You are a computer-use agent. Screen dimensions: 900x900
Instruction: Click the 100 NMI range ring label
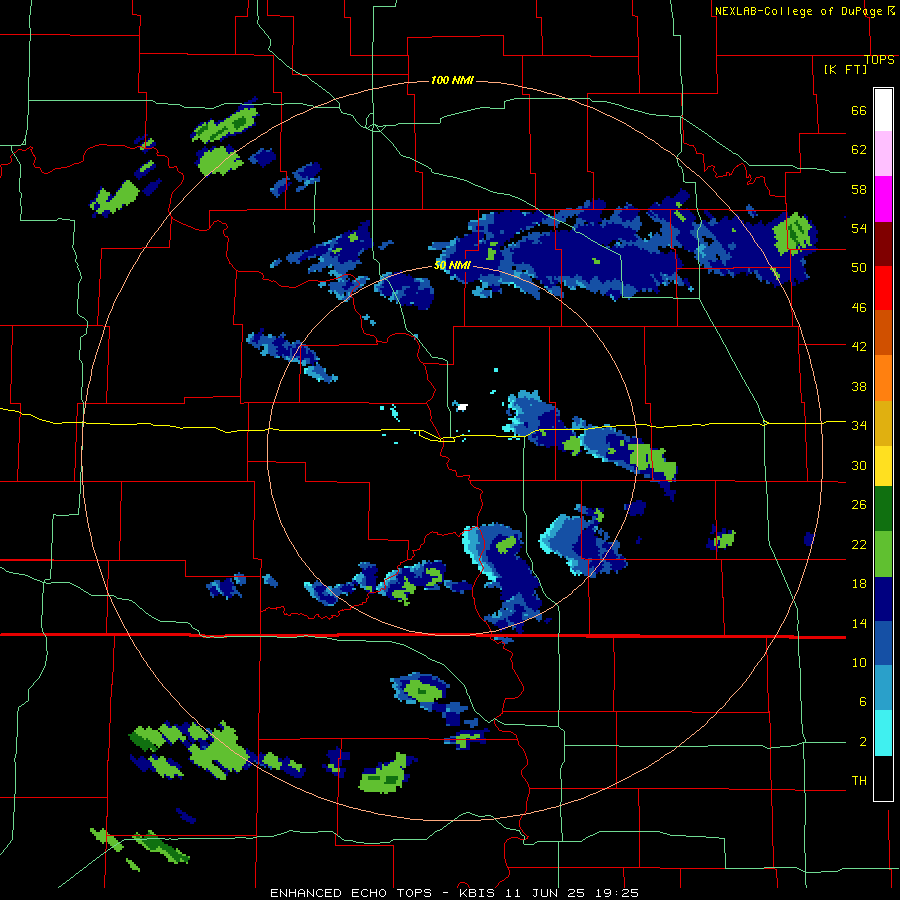point(452,80)
